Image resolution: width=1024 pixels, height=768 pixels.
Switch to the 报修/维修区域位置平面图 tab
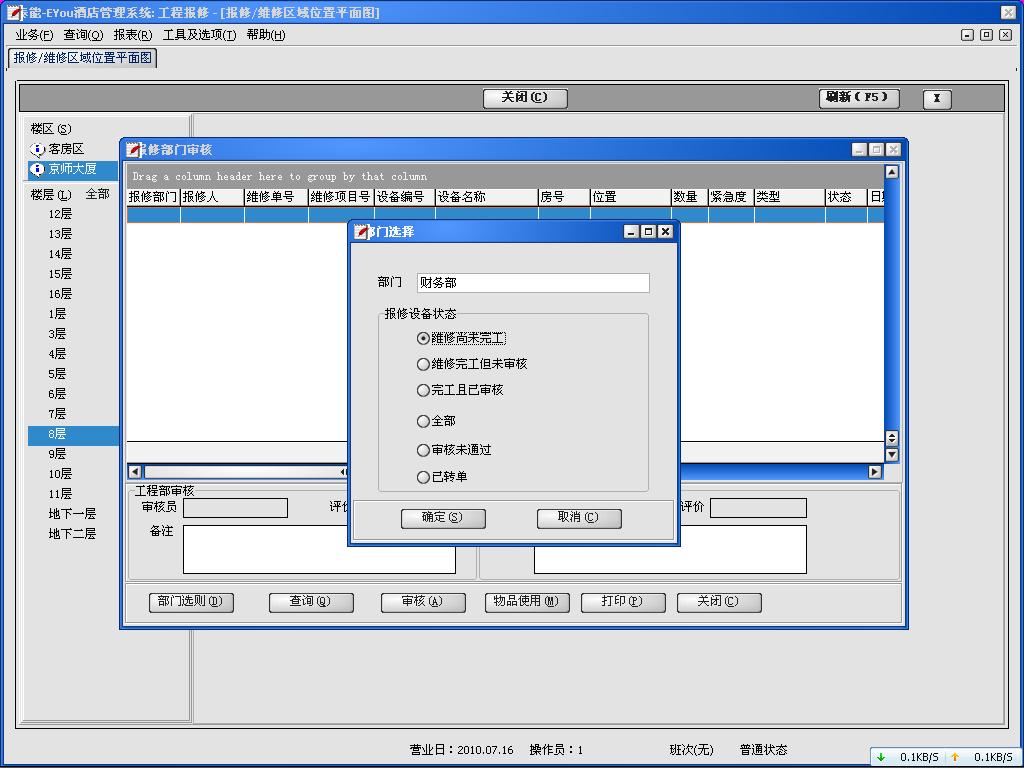coord(83,58)
